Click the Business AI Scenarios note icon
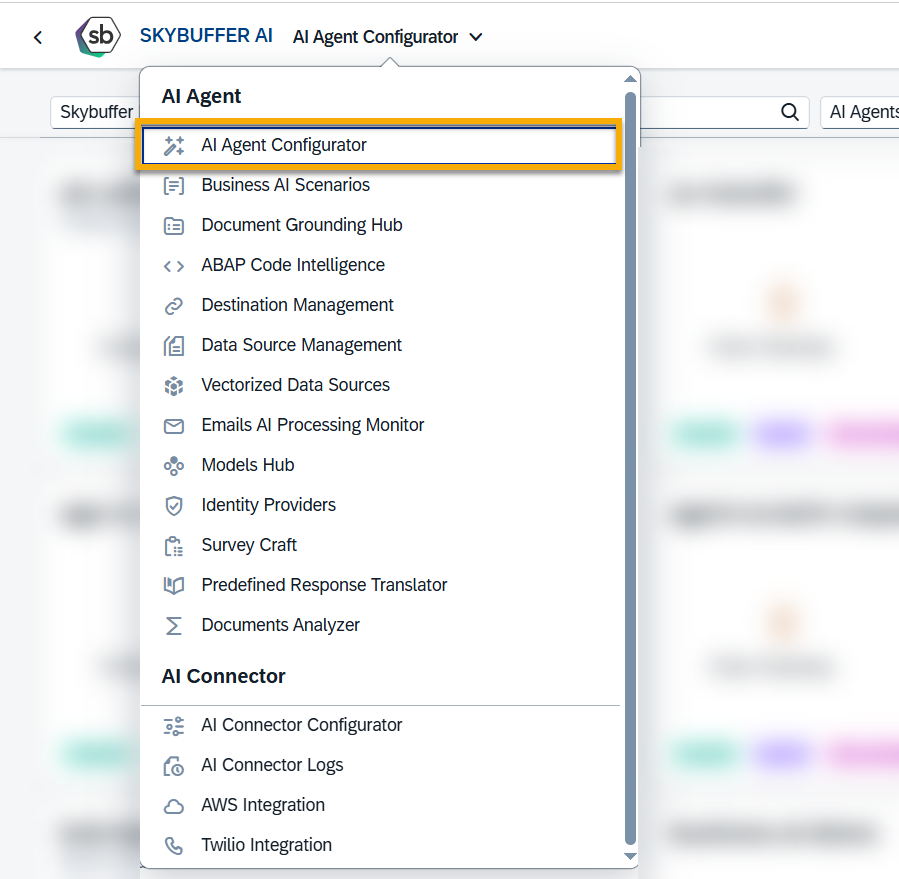Viewport: 899px width, 879px height. 174,186
